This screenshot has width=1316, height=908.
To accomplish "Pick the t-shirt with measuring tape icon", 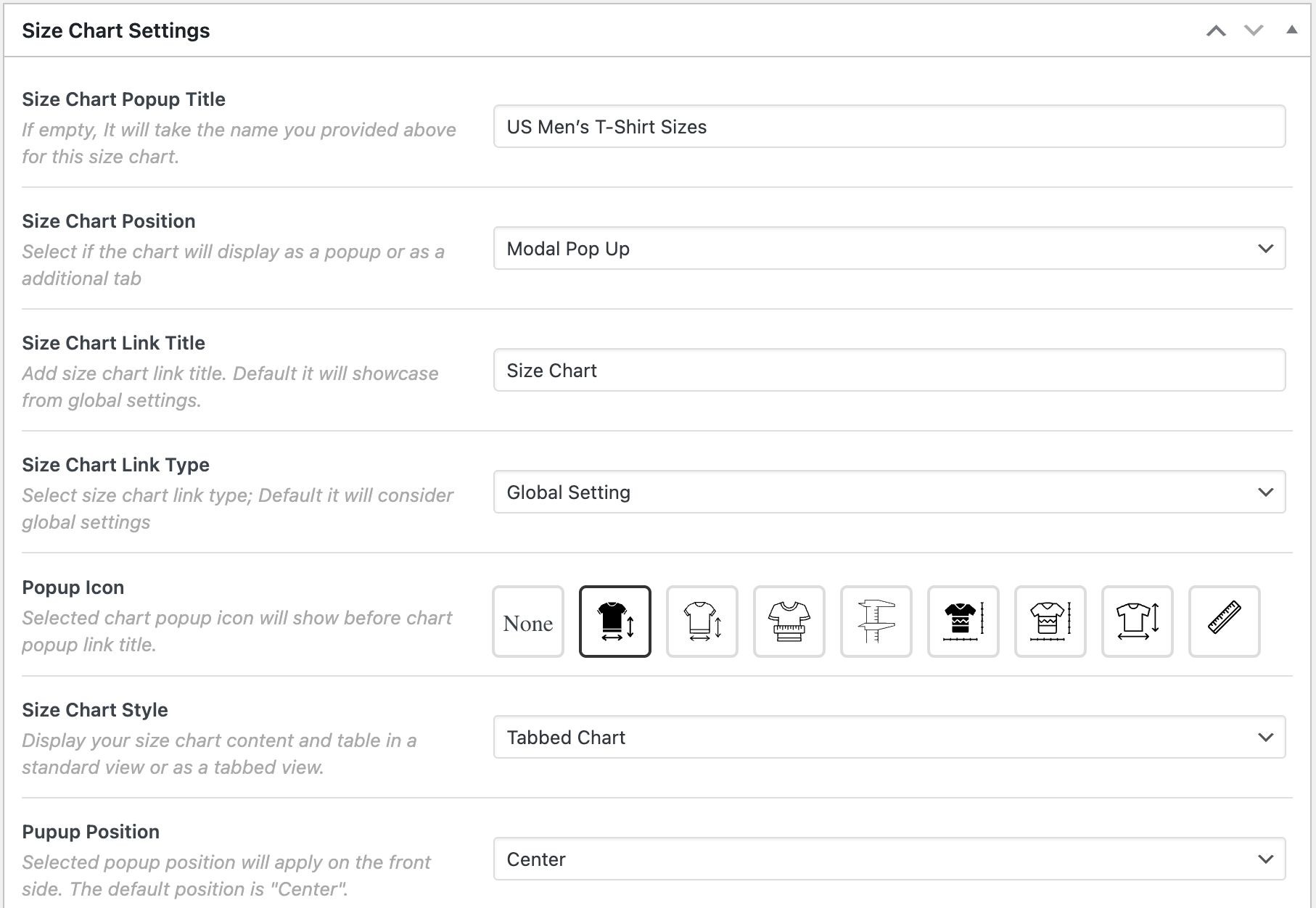I will (789, 622).
